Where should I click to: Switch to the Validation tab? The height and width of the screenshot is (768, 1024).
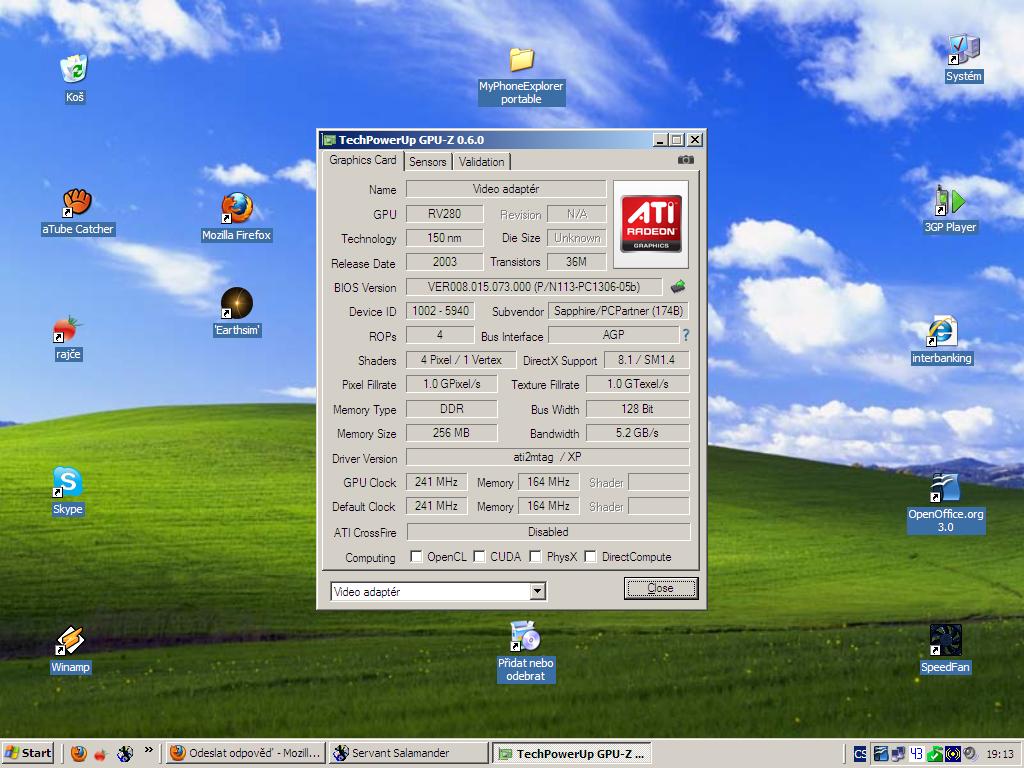click(x=481, y=161)
